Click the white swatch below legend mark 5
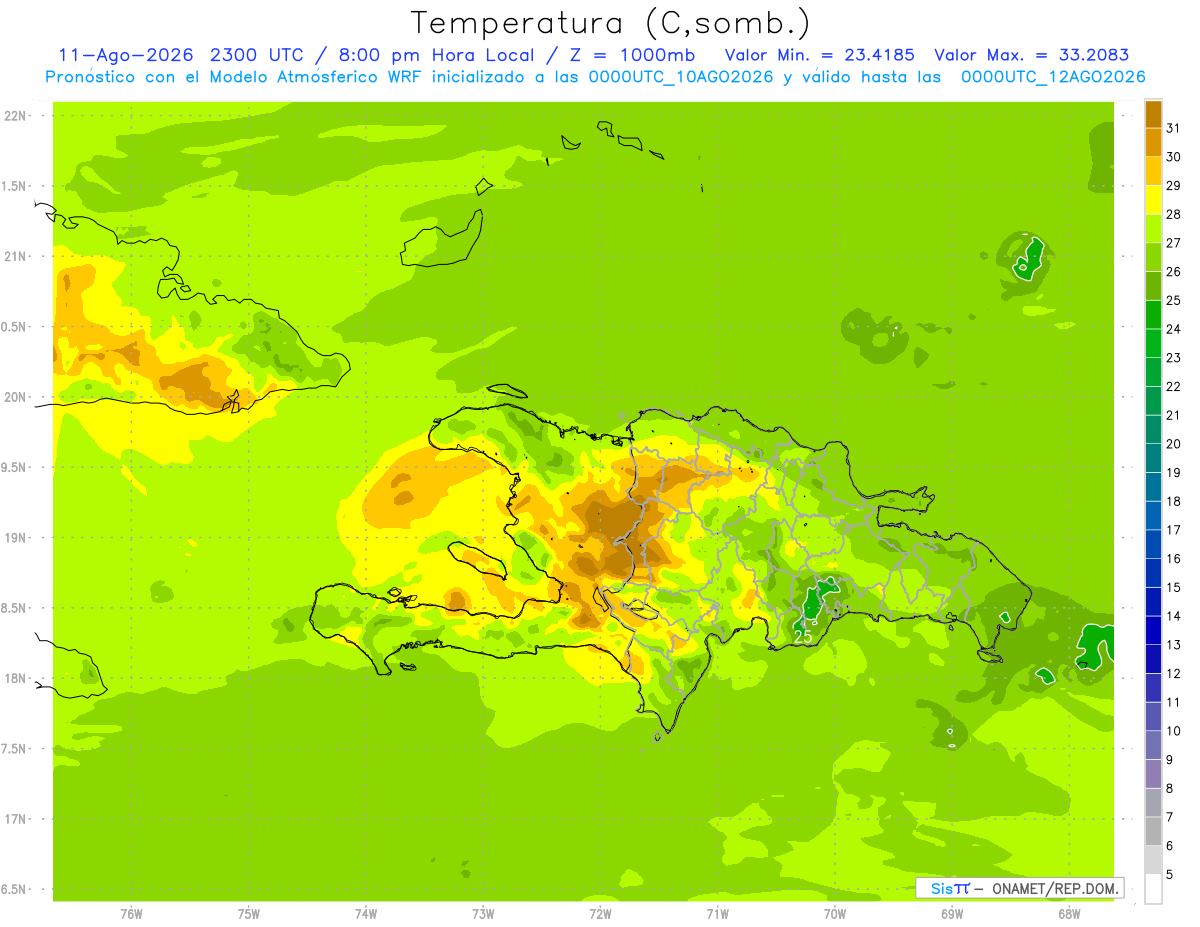Screen dimensions: 1200x927 click(x=1153, y=889)
